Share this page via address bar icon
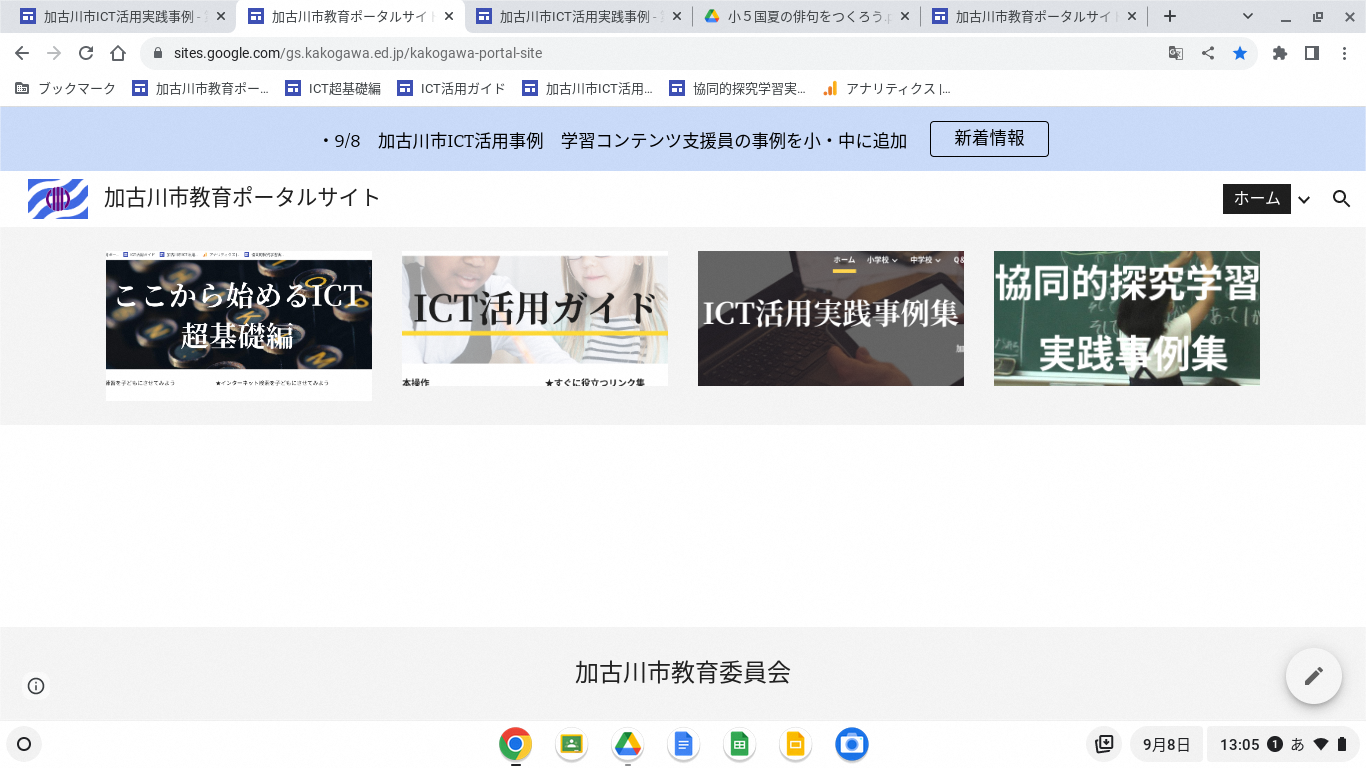Image resolution: width=1366 pixels, height=768 pixels. tap(1208, 53)
